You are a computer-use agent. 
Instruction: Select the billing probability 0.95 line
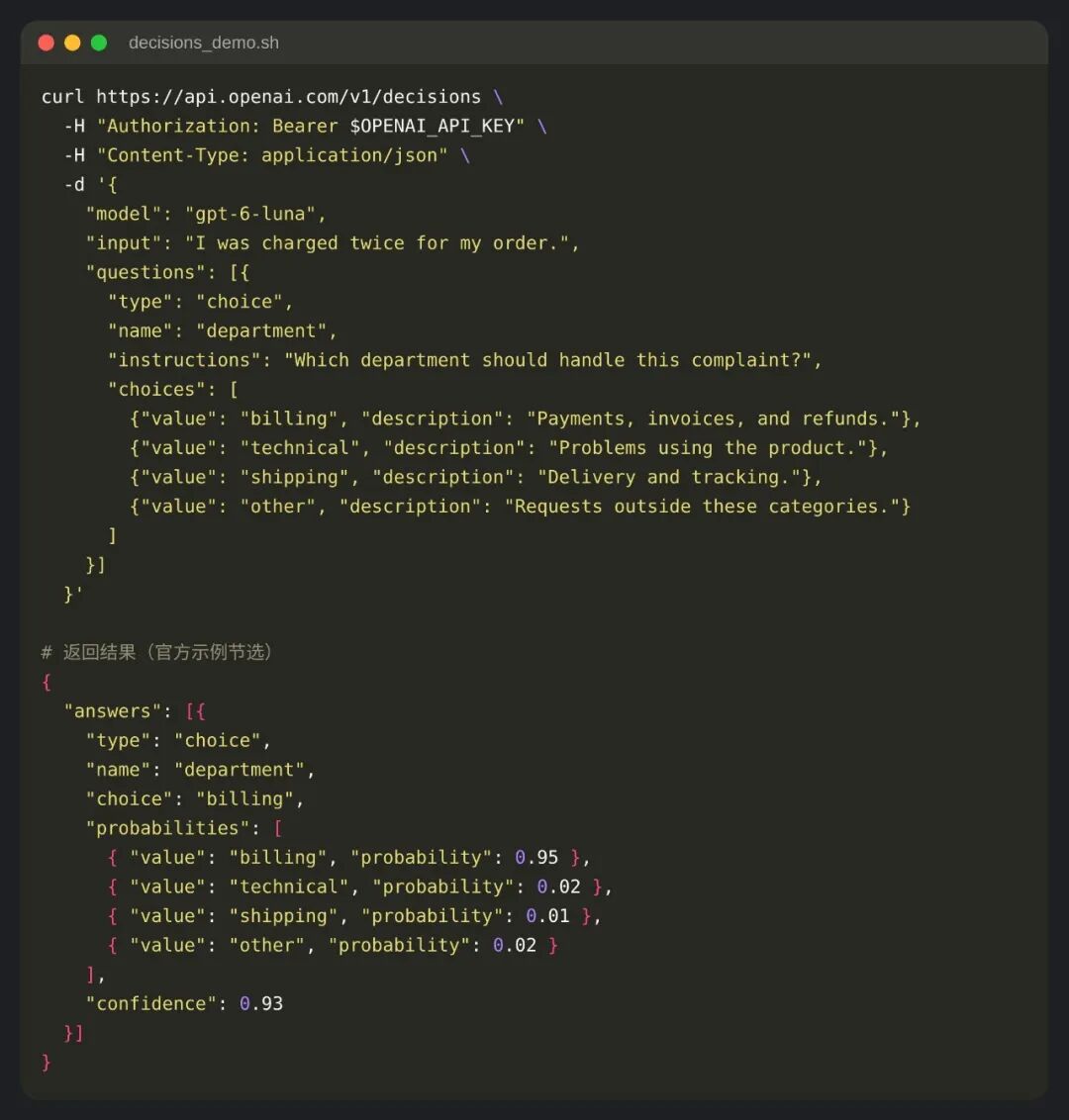349,857
